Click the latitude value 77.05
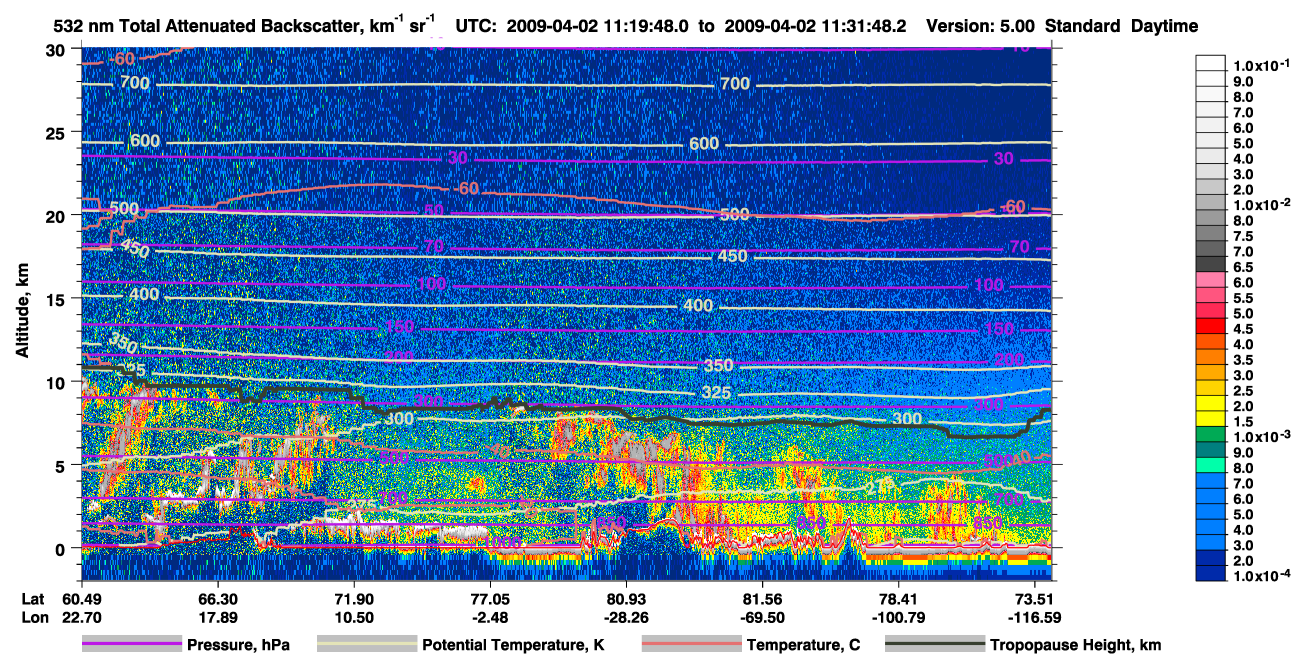This screenshot has width=1300, height=667. [490, 599]
